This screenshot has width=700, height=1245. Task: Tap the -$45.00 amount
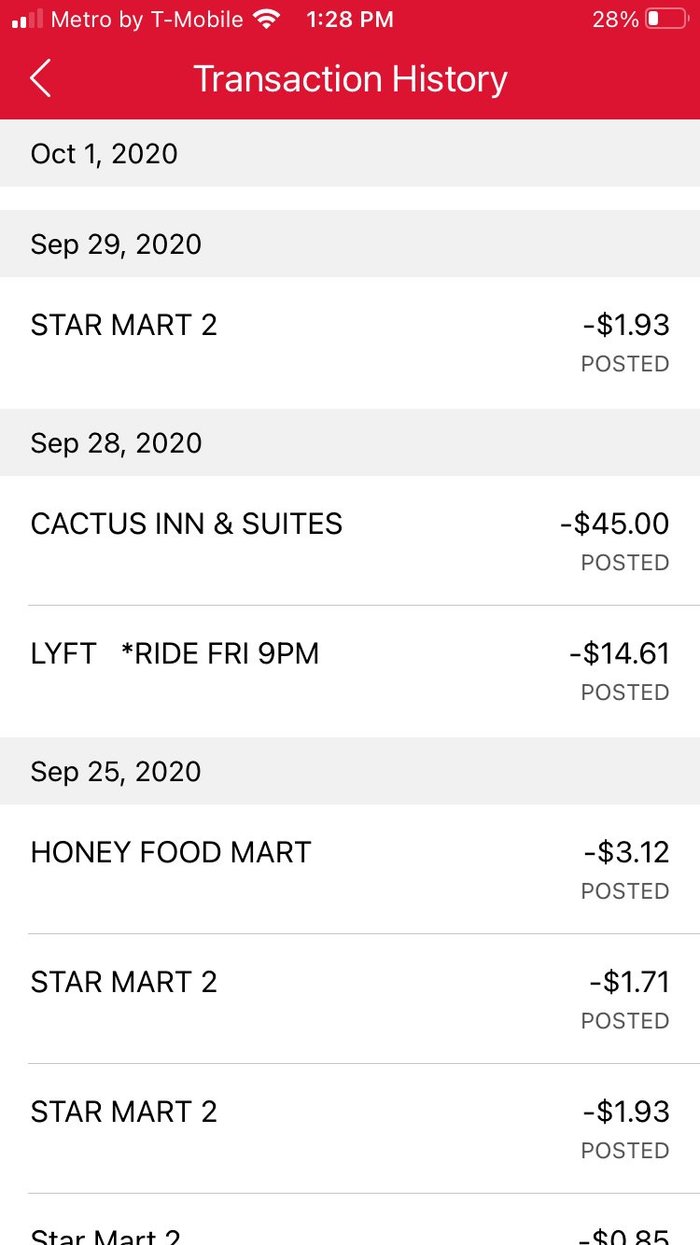(x=614, y=524)
